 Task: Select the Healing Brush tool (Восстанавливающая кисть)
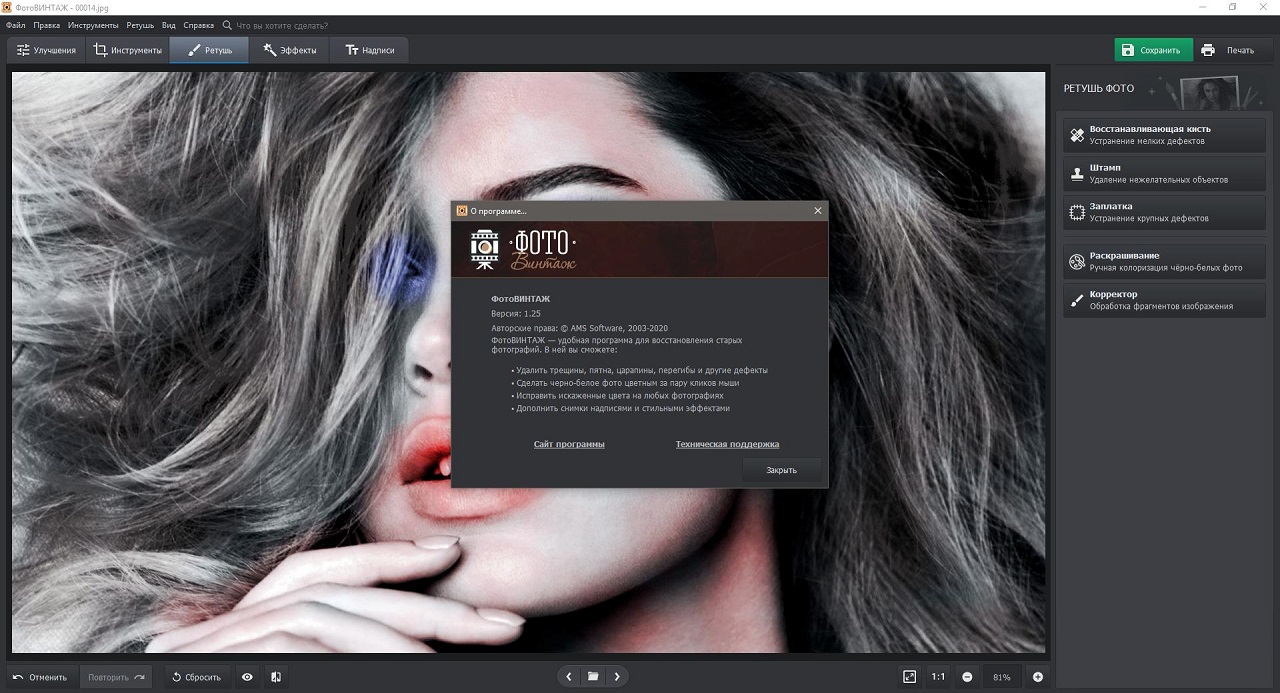tap(1164, 135)
